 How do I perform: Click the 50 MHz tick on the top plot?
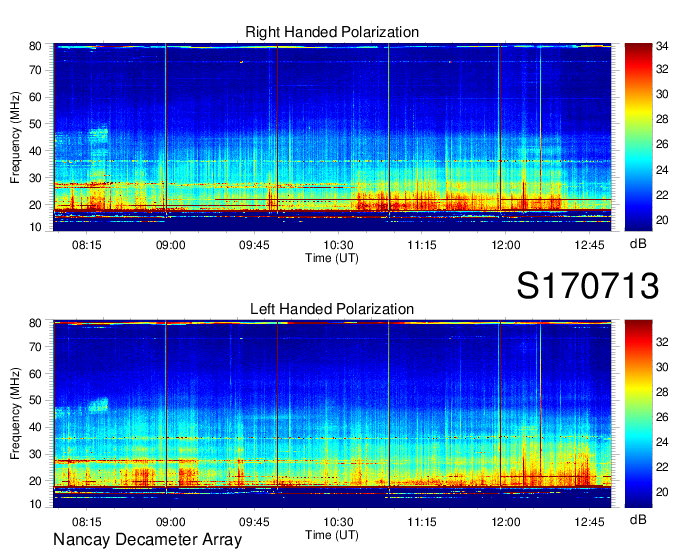click(x=35, y=124)
